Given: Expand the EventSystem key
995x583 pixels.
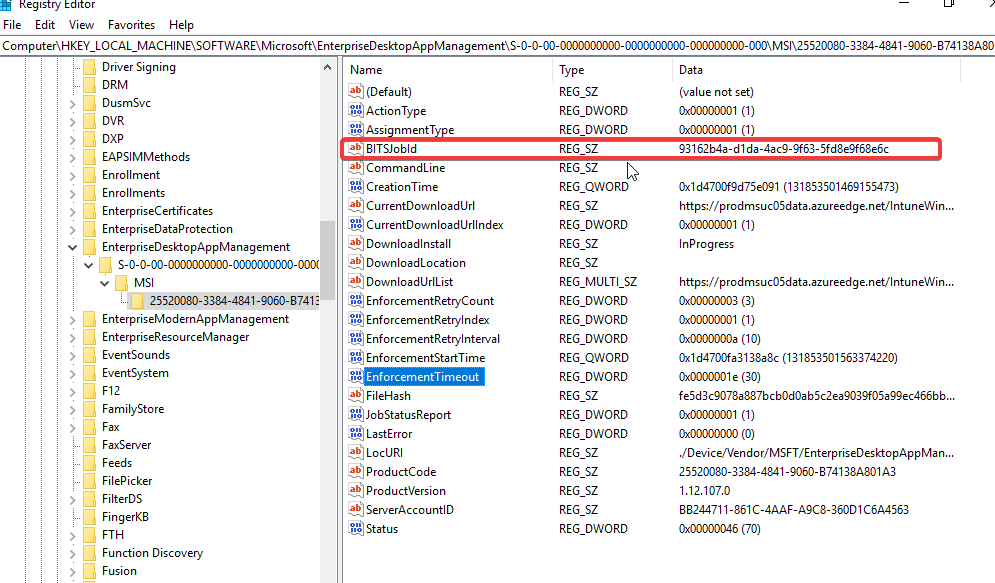Looking at the screenshot, I should point(72,374).
